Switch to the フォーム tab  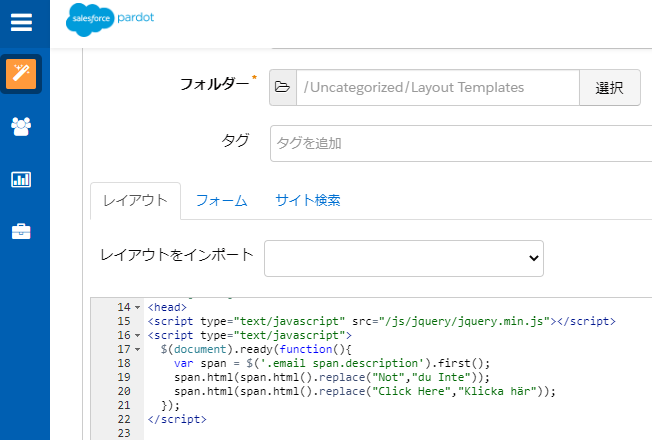tap(221, 200)
